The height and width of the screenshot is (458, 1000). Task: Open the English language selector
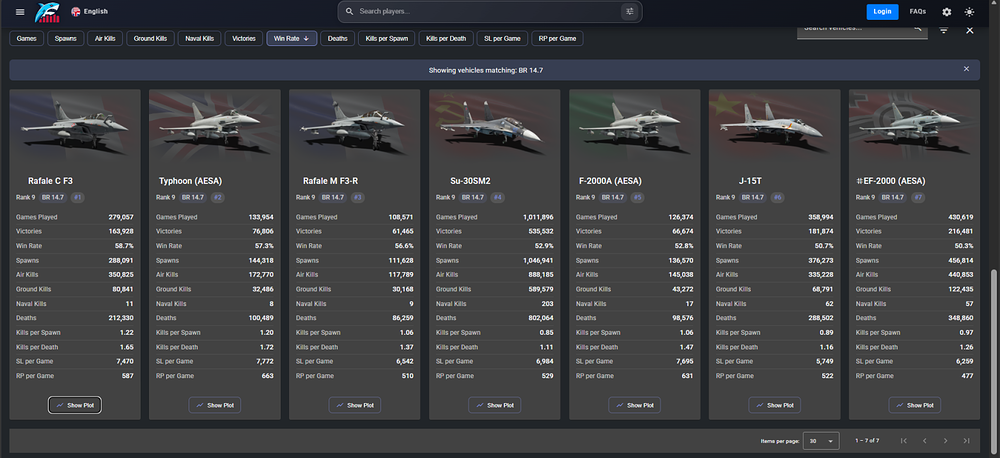click(89, 11)
